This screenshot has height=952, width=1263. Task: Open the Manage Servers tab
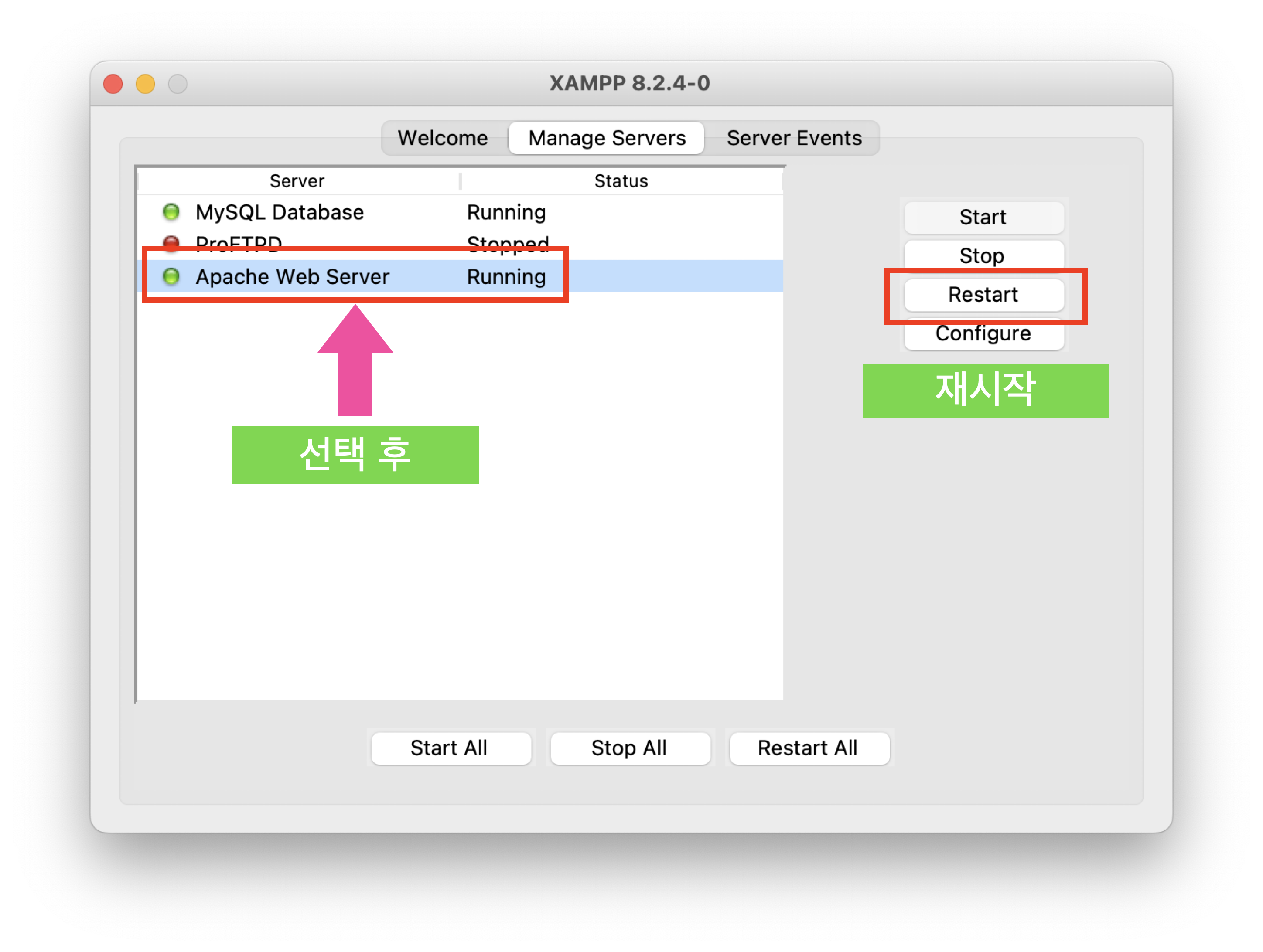pyautogui.click(x=606, y=138)
